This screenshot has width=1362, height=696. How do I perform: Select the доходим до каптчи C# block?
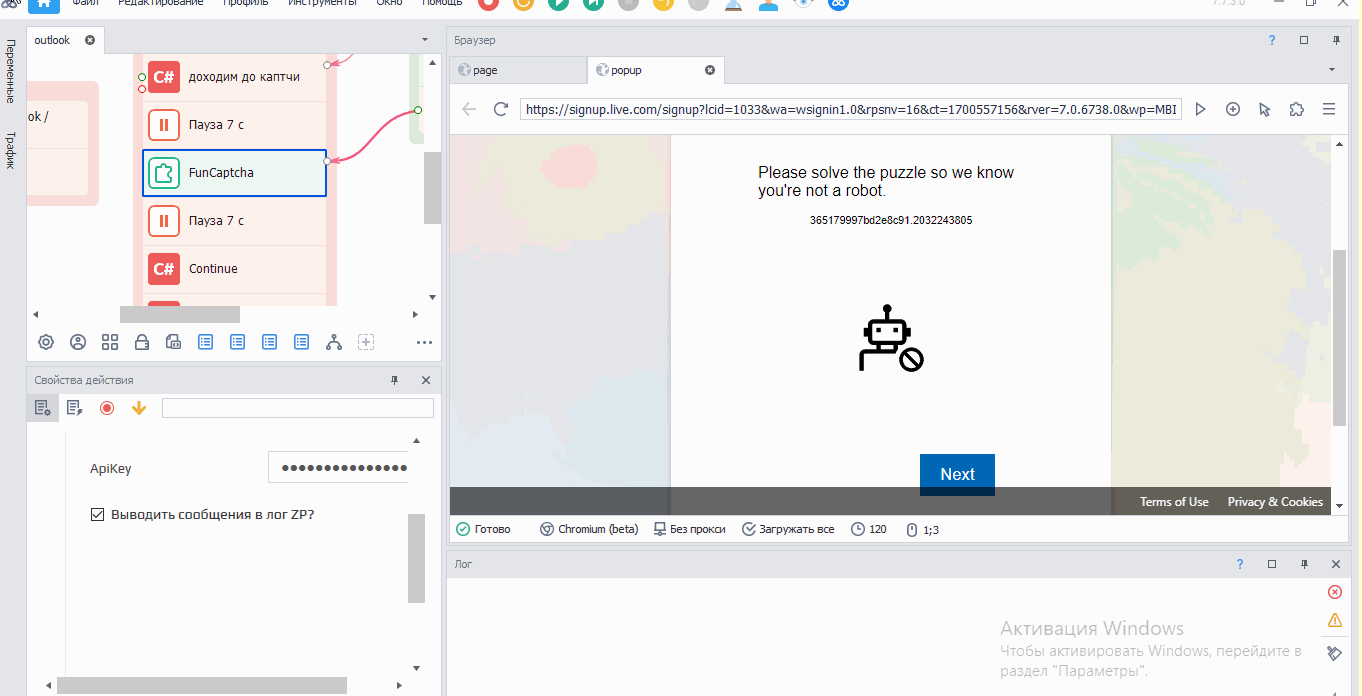point(235,77)
